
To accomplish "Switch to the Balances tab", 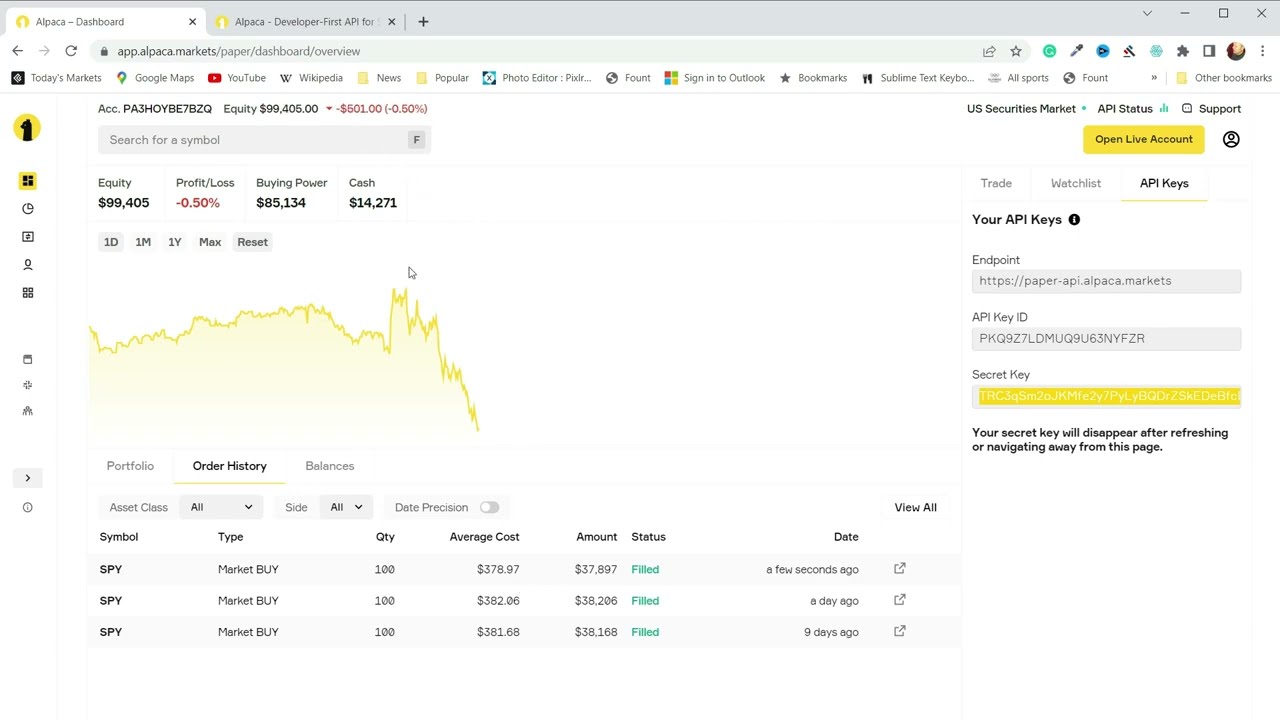I will 330,466.
